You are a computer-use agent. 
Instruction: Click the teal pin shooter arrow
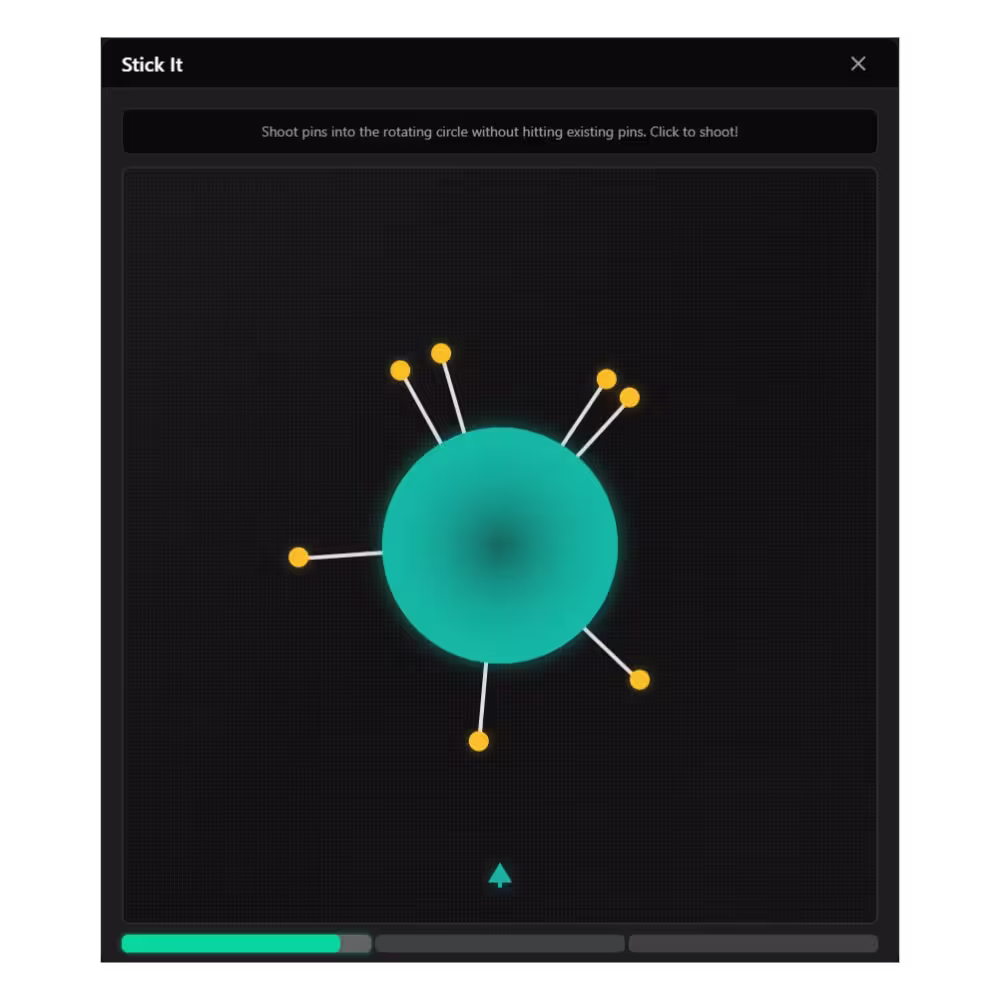click(x=500, y=875)
